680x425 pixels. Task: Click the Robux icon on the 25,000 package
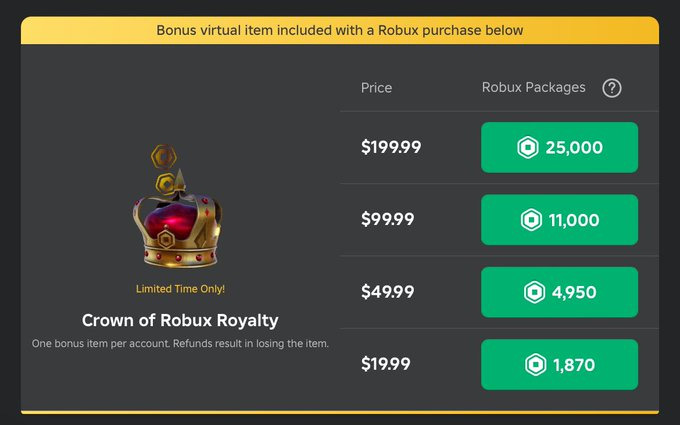coord(528,148)
